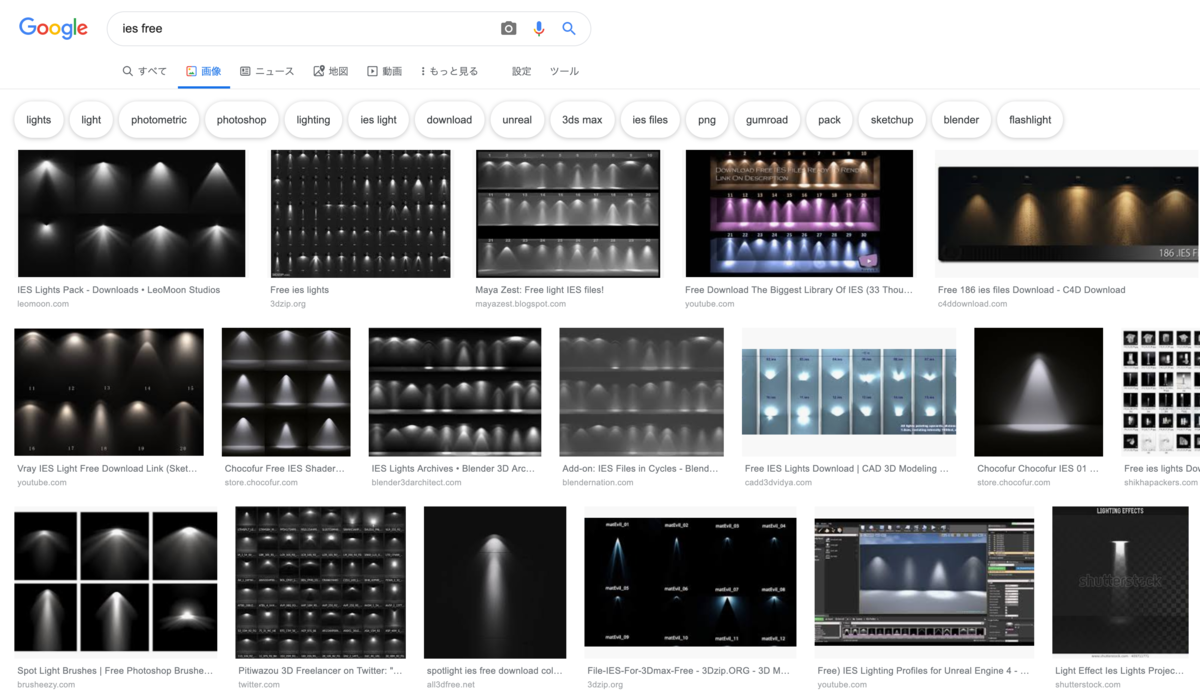Search by image using the camera icon
This screenshot has width=1200, height=698.
(x=508, y=28)
